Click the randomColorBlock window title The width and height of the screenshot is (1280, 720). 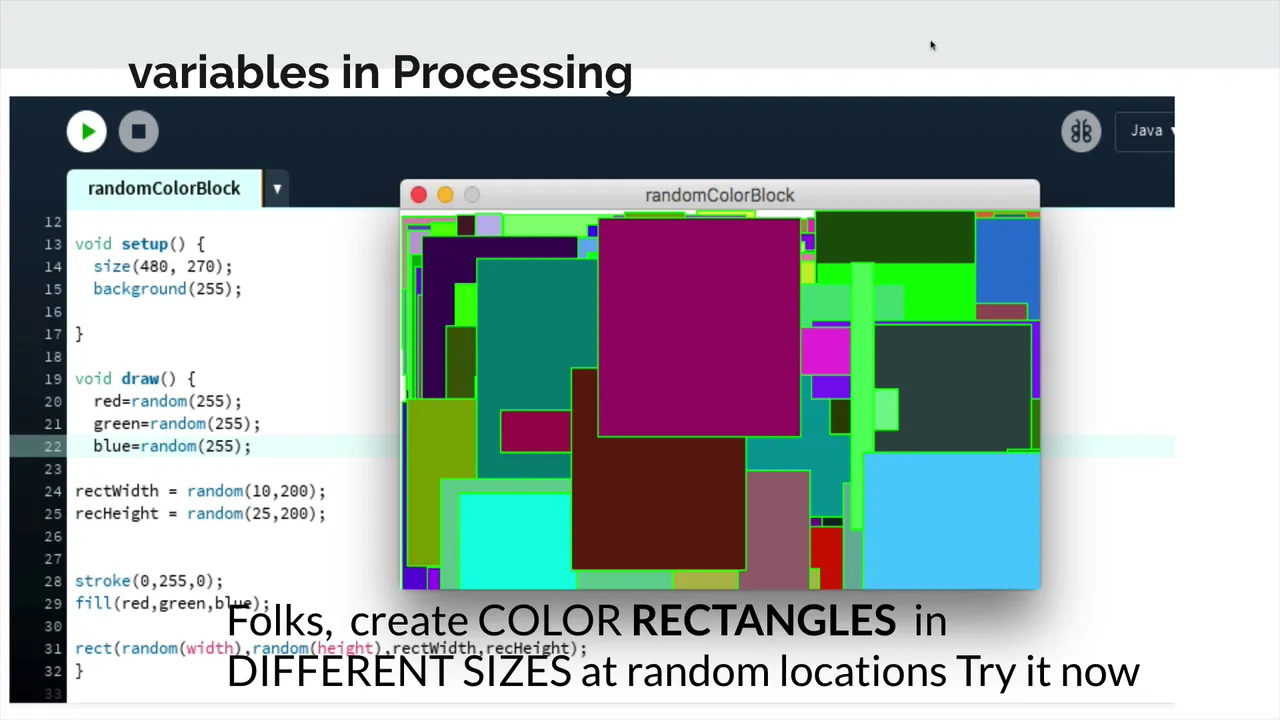click(720, 195)
